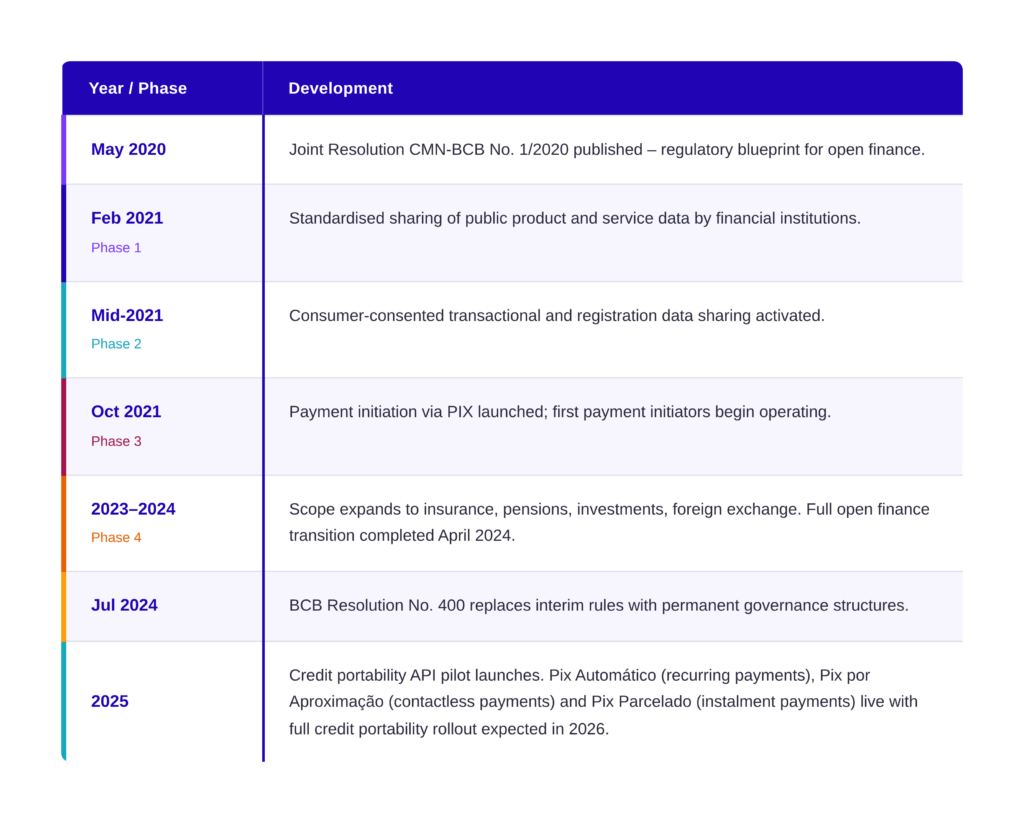Click the "Year / Phase" column header
Screen dimensions: 1024x823
[138, 88]
